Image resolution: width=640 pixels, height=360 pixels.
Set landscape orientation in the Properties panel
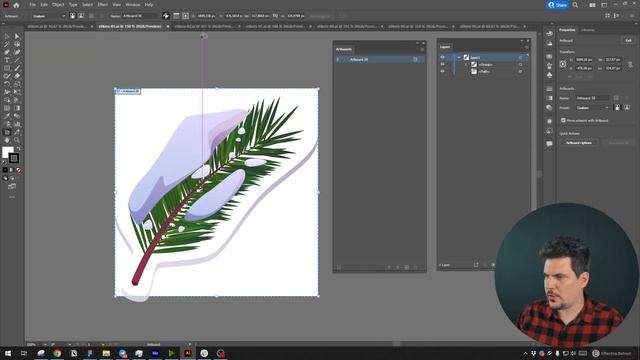(x=627, y=108)
